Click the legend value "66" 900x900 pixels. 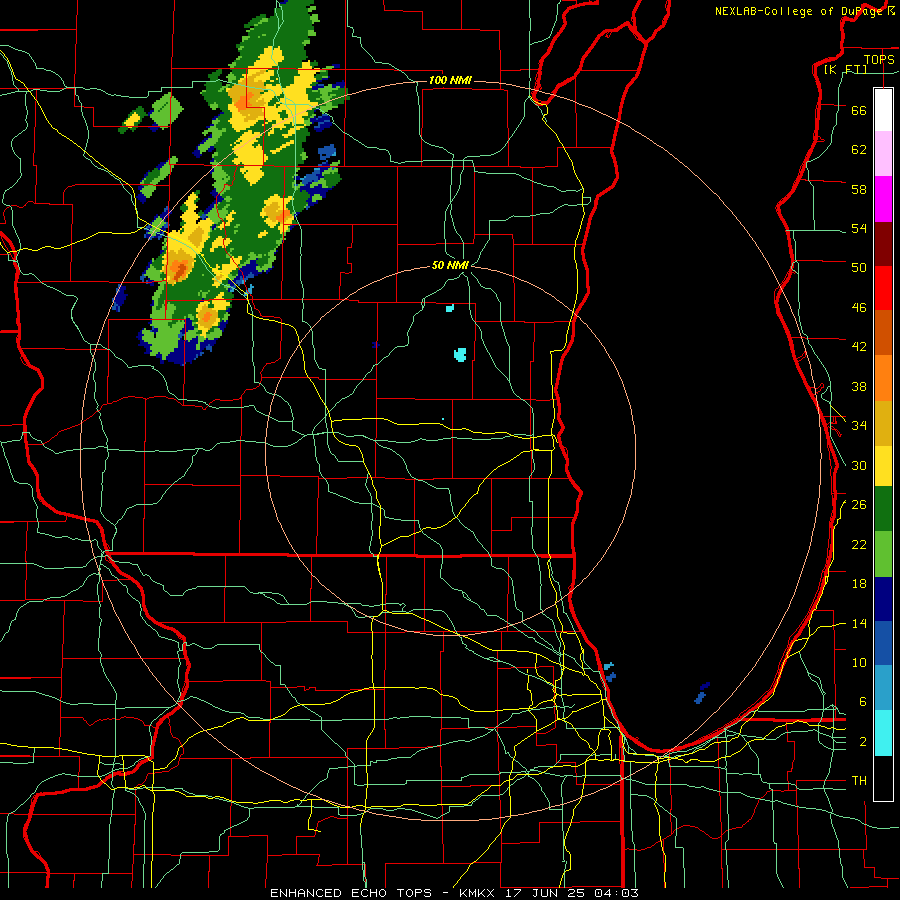tap(859, 110)
